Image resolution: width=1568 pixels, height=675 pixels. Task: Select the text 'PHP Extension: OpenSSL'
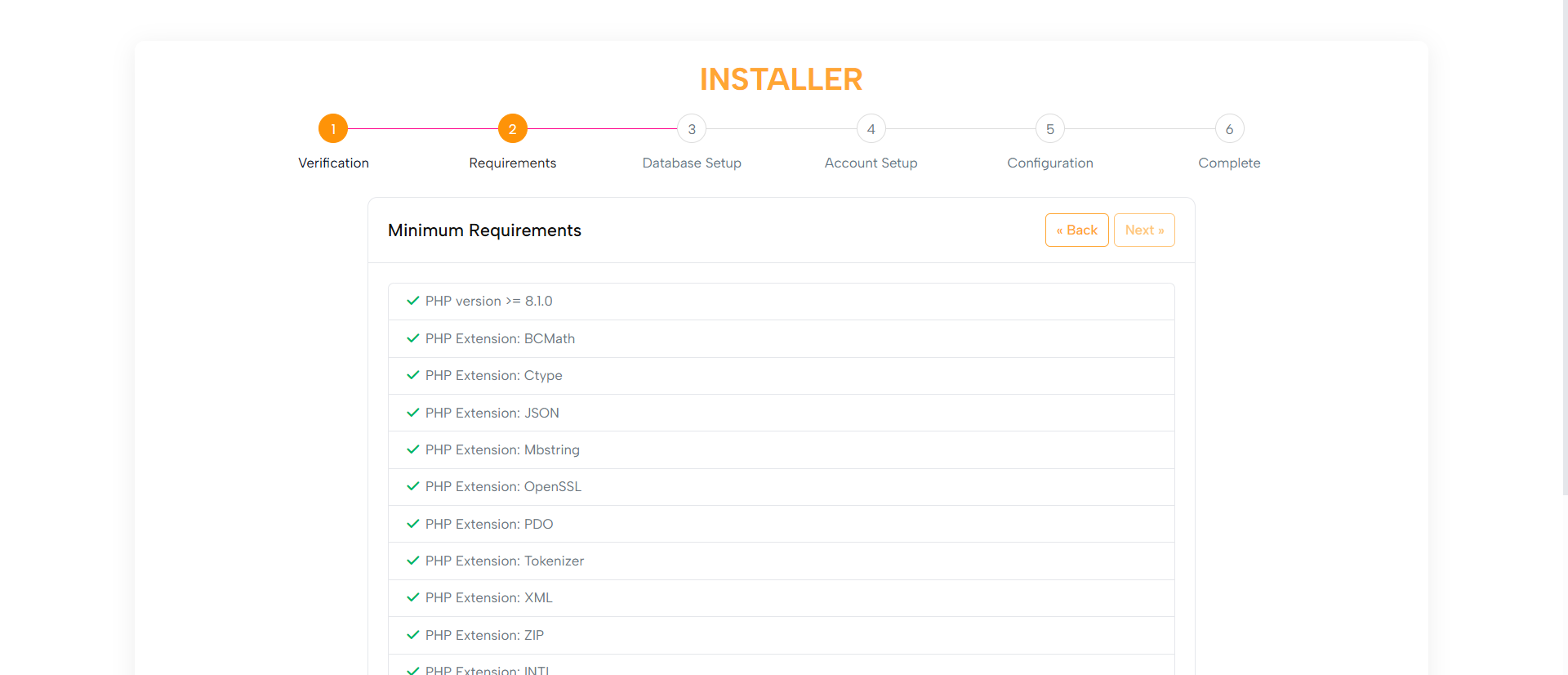[503, 486]
